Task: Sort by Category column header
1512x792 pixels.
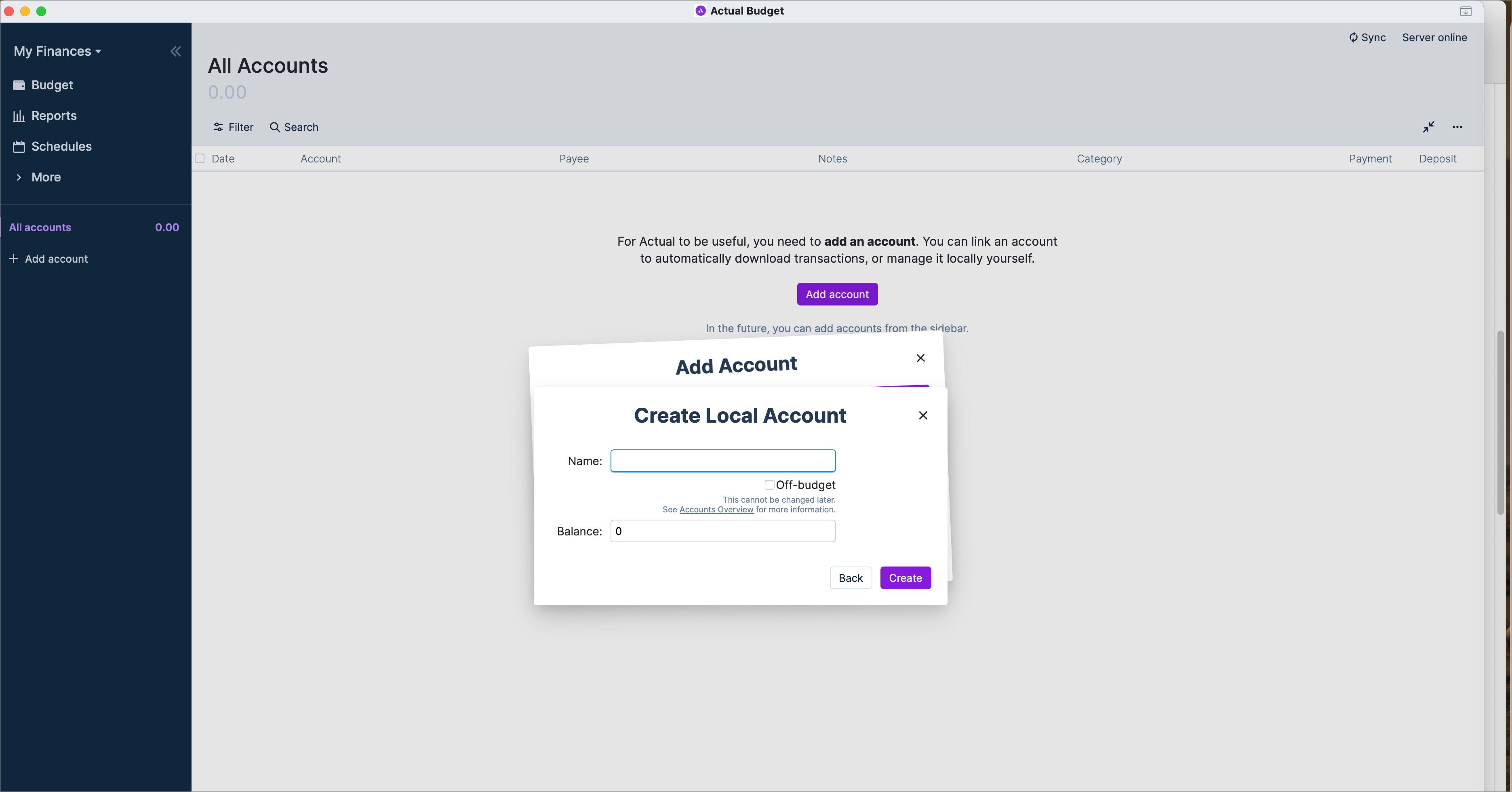Action: pyautogui.click(x=1099, y=159)
